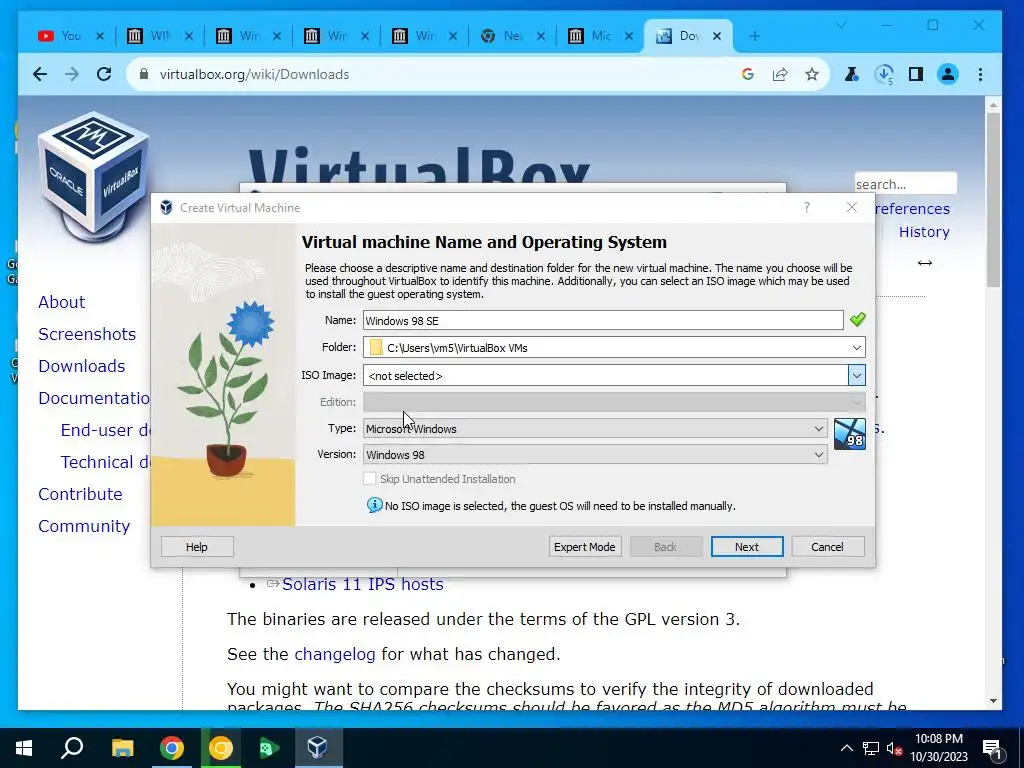Click the Name input field
Image resolution: width=1024 pixels, height=768 pixels.
(603, 320)
